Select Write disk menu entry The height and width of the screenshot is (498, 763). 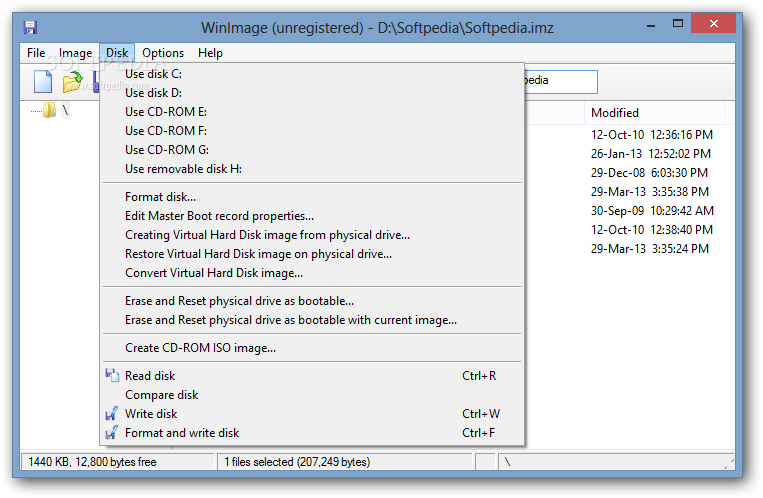click(x=312, y=414)
